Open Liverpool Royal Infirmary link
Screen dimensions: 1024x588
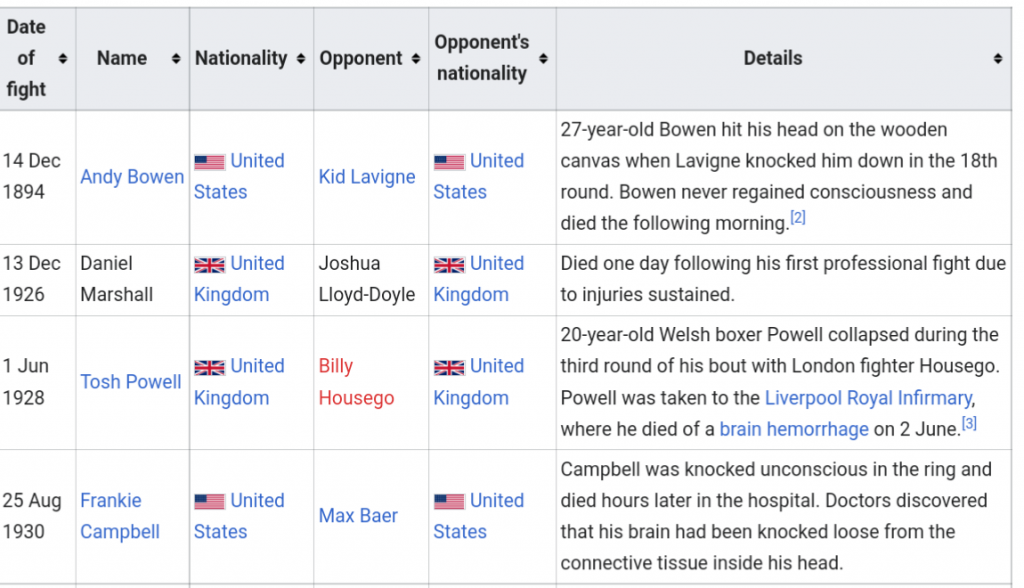point(869,397)
